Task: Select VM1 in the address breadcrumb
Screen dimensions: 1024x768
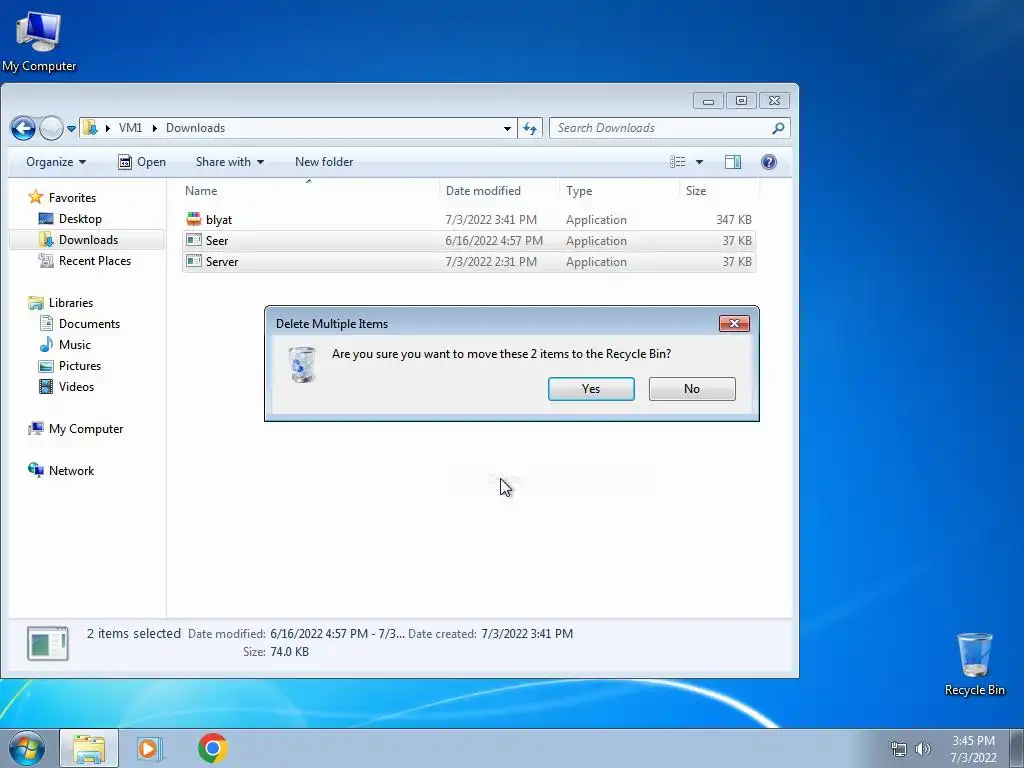Action: pyautogui.click(x=130, y=128)
